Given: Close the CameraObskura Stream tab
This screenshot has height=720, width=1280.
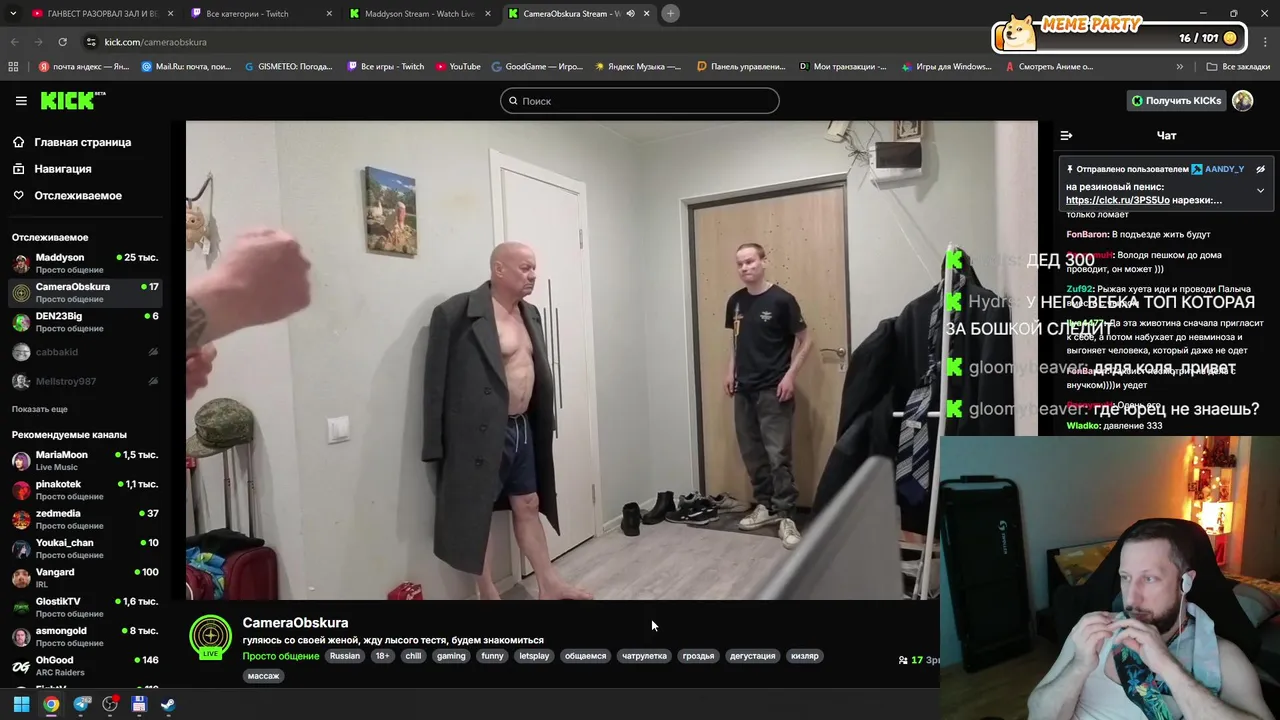Looking at the screenshot, I should coord(646,14).
